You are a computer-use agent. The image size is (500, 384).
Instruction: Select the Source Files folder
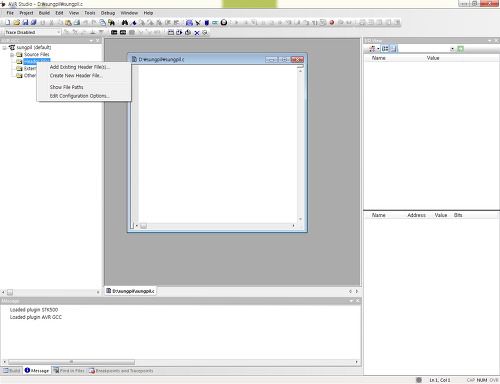36,54
